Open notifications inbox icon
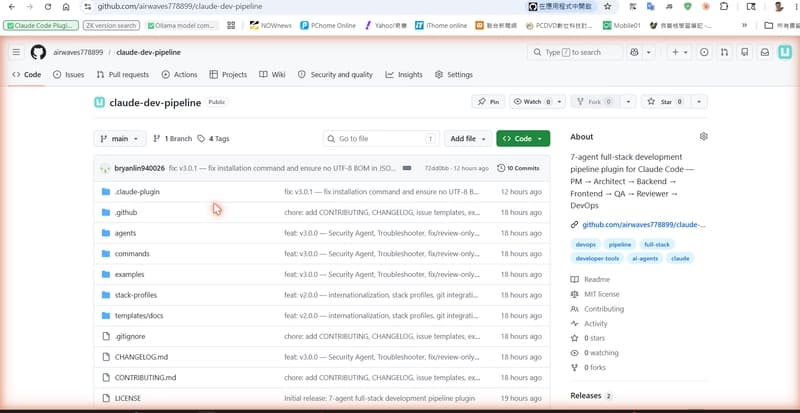The image size is (800, 413). pyautogui.click(x=765, y=52)
